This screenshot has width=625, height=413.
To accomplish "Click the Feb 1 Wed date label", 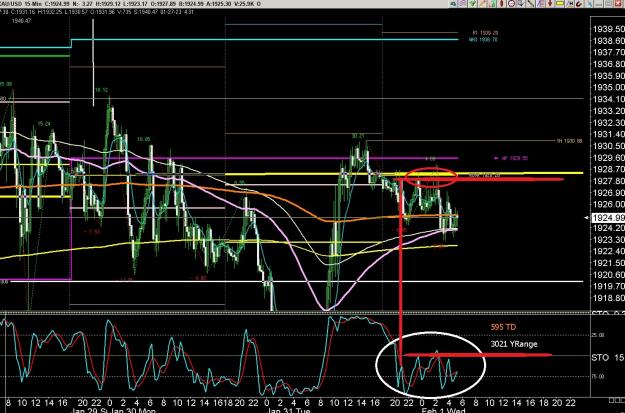I will [x=443, y=410].
